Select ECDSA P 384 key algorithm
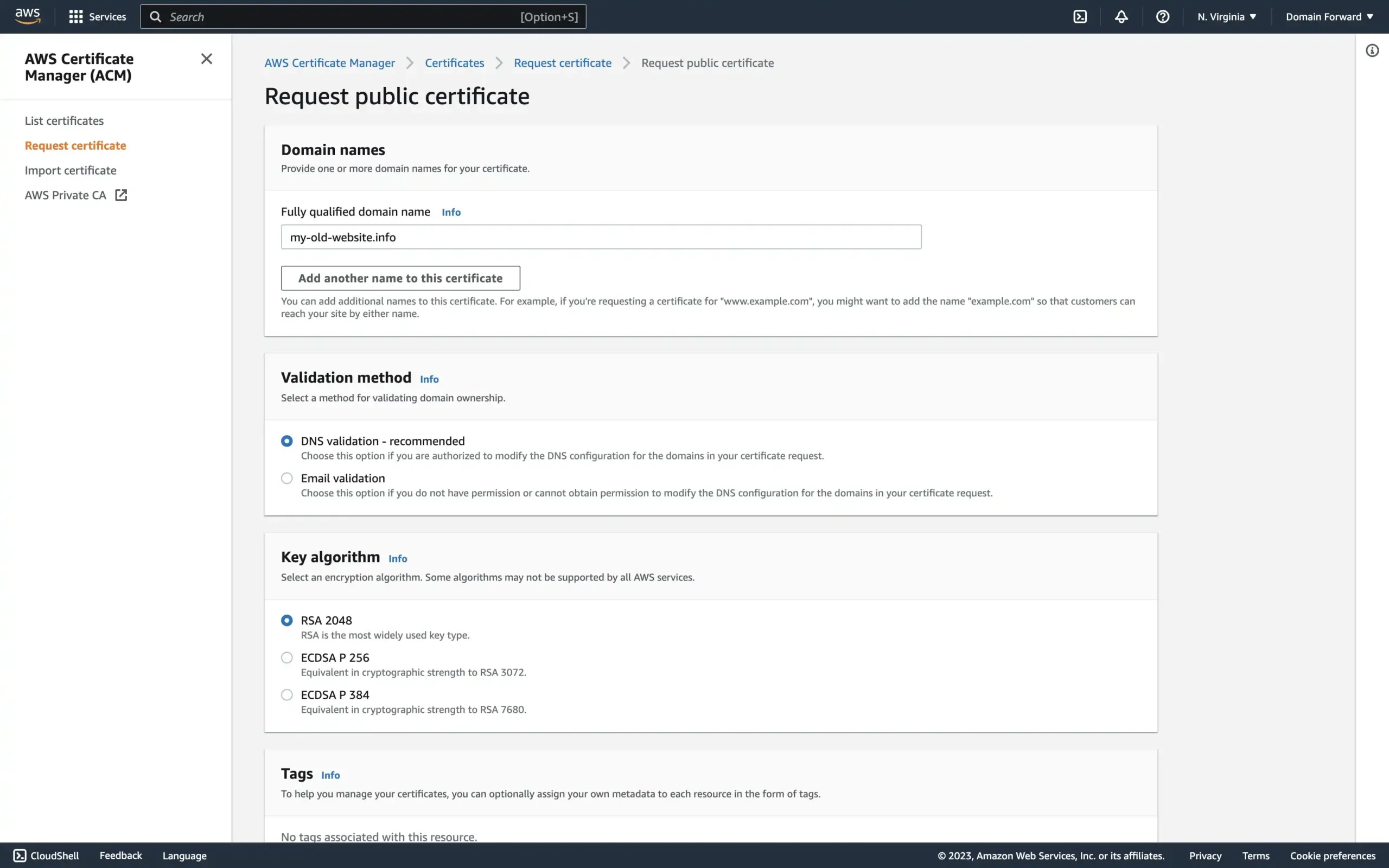This screenshot has height=868, width=1389. point(286,694)
